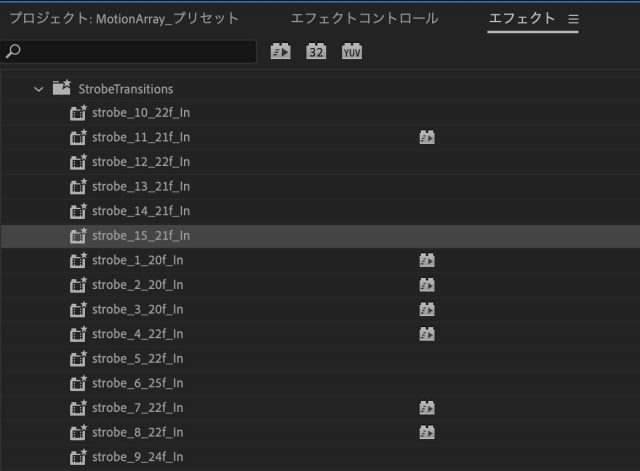
Task: Toggle the 32-bit Color effects filter
Action: click(316, 52)
